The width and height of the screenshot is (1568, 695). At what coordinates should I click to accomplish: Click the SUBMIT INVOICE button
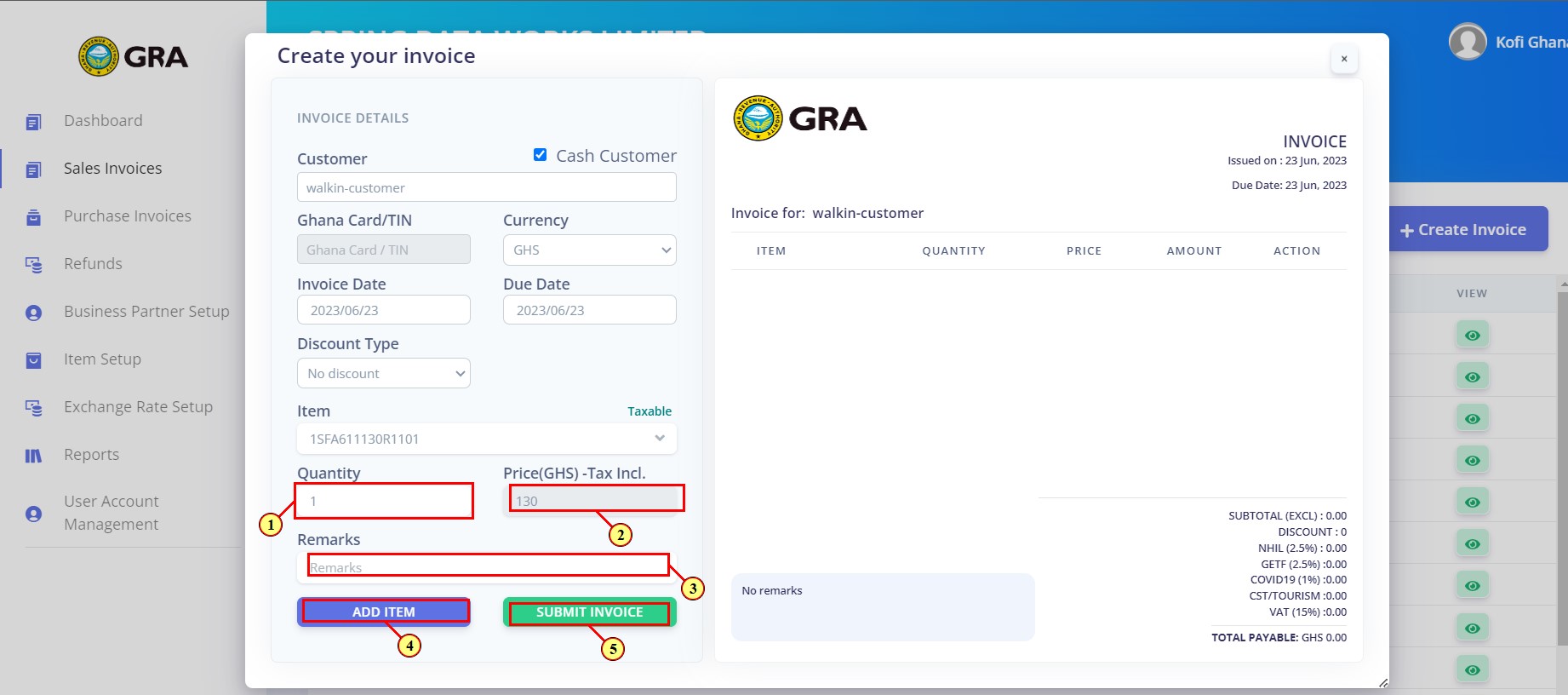click(590, 612)
